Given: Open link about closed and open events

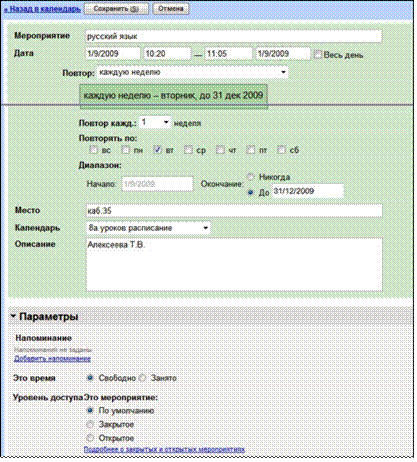Looking at the screenshot, I should point(164,449).
